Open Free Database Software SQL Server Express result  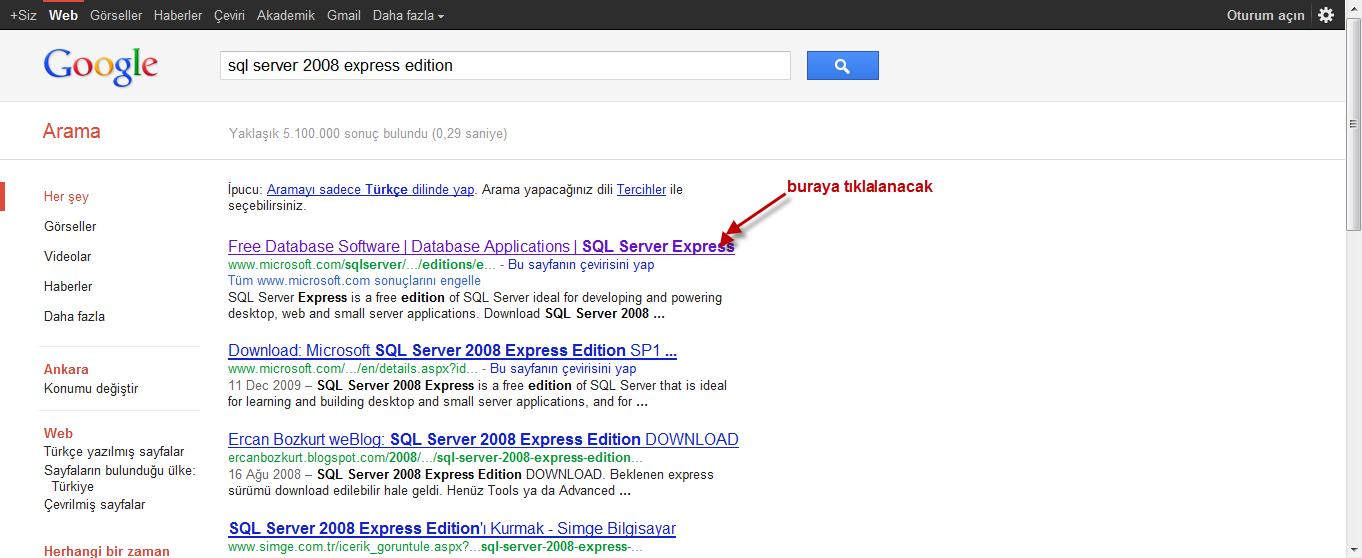481,247
